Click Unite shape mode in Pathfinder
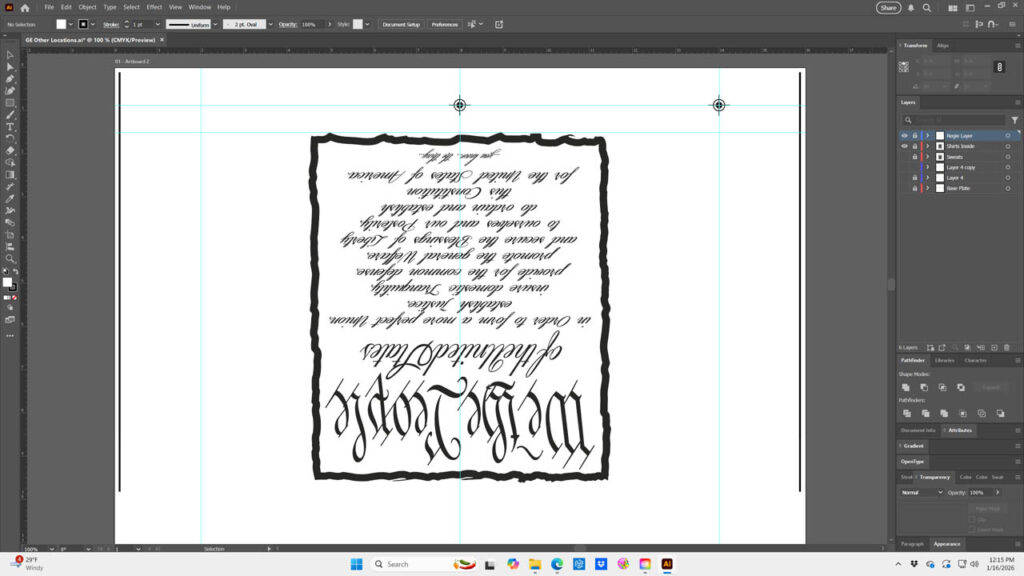This screenshot has width=1024, height=576. [x=906, y=387]
